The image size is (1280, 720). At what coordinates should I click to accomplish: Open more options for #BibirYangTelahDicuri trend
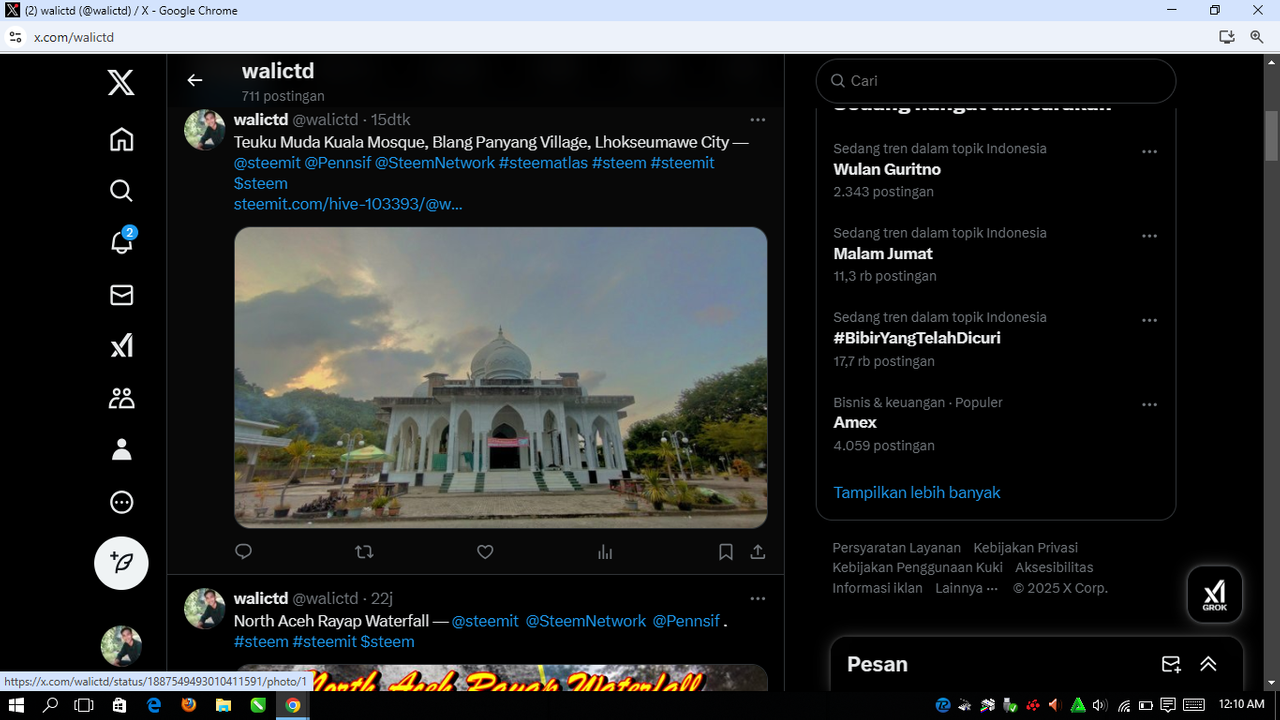(1150, 321)
